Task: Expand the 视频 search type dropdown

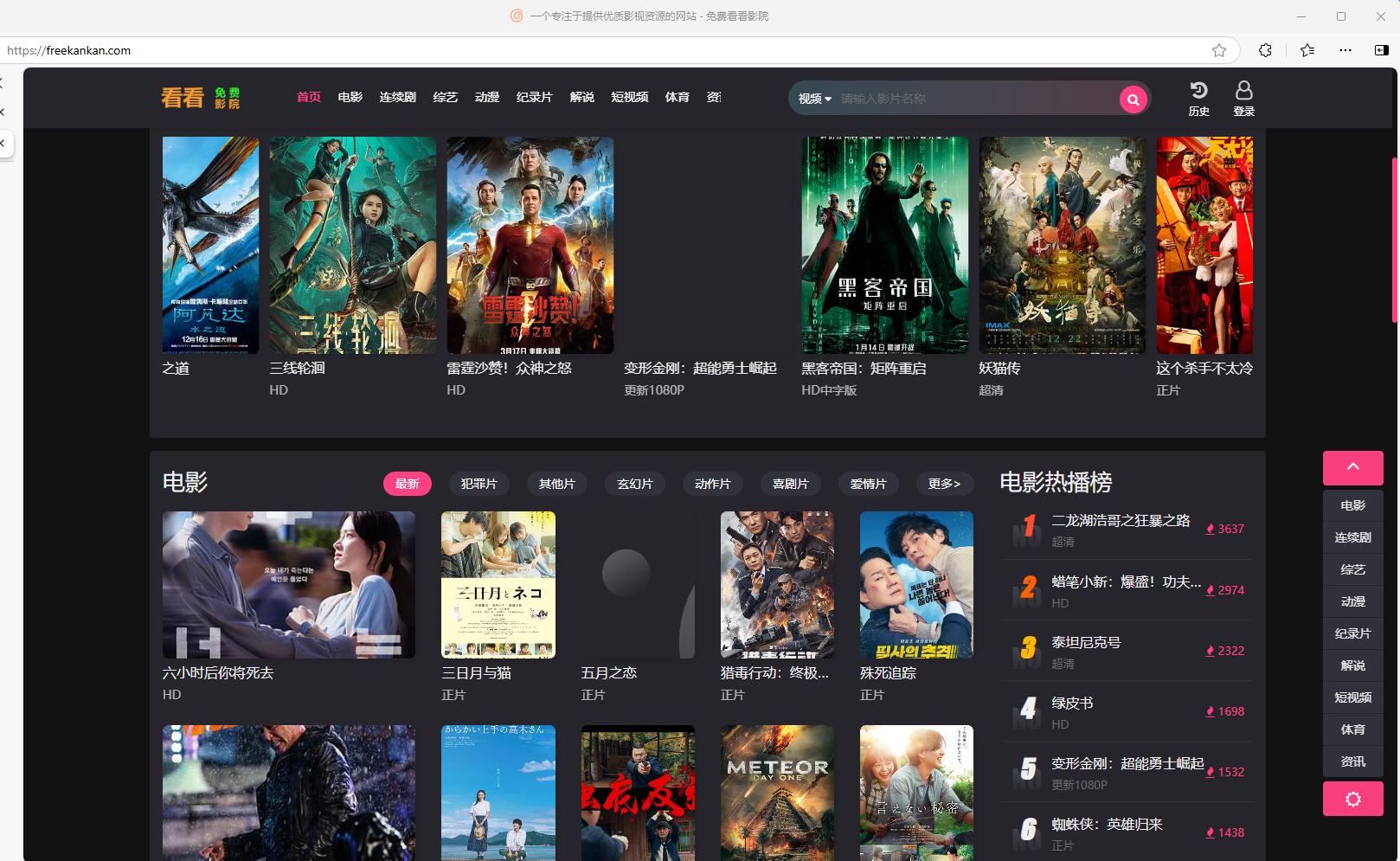Action: click(814, 99)
